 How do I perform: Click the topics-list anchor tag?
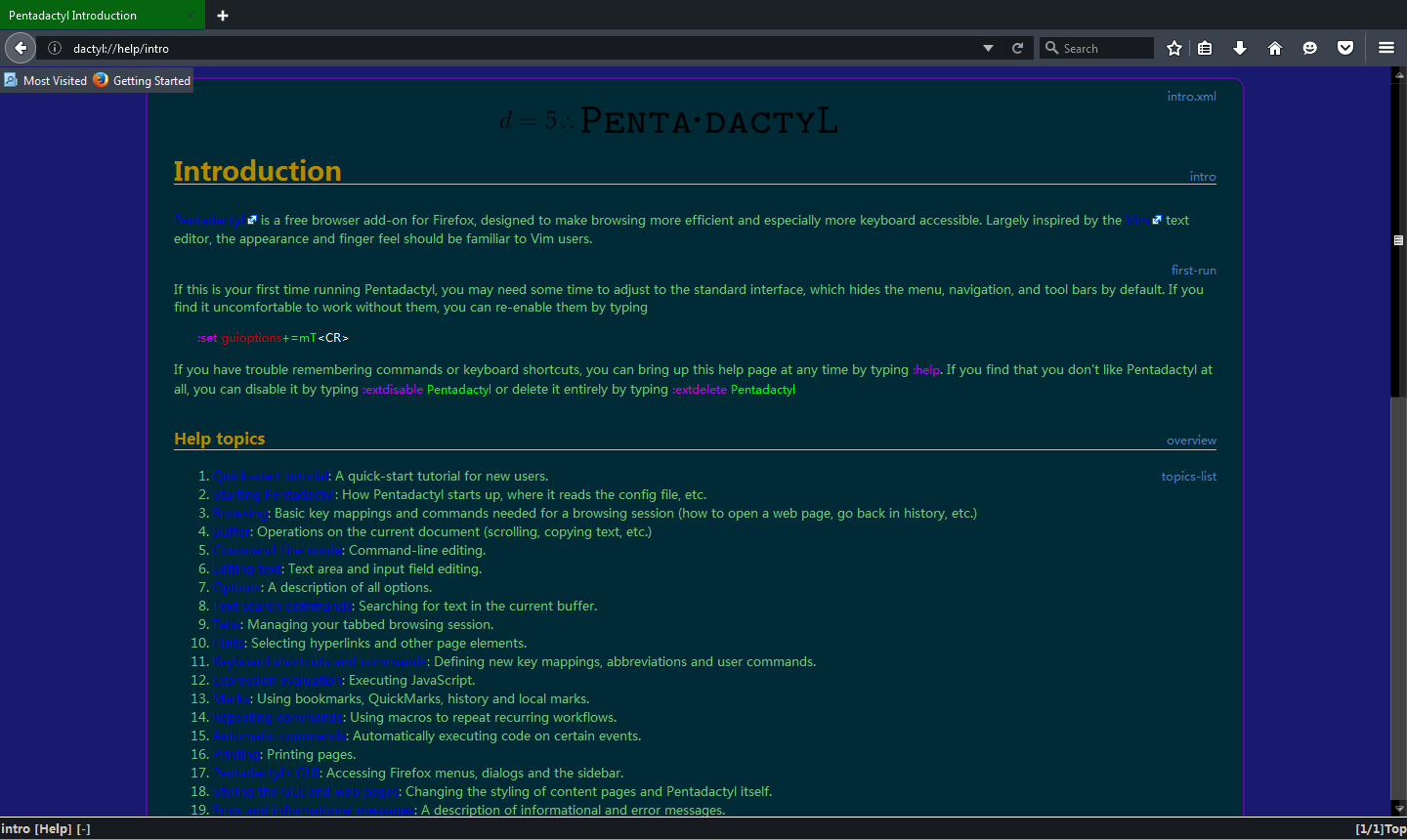tap(1188, 477)
